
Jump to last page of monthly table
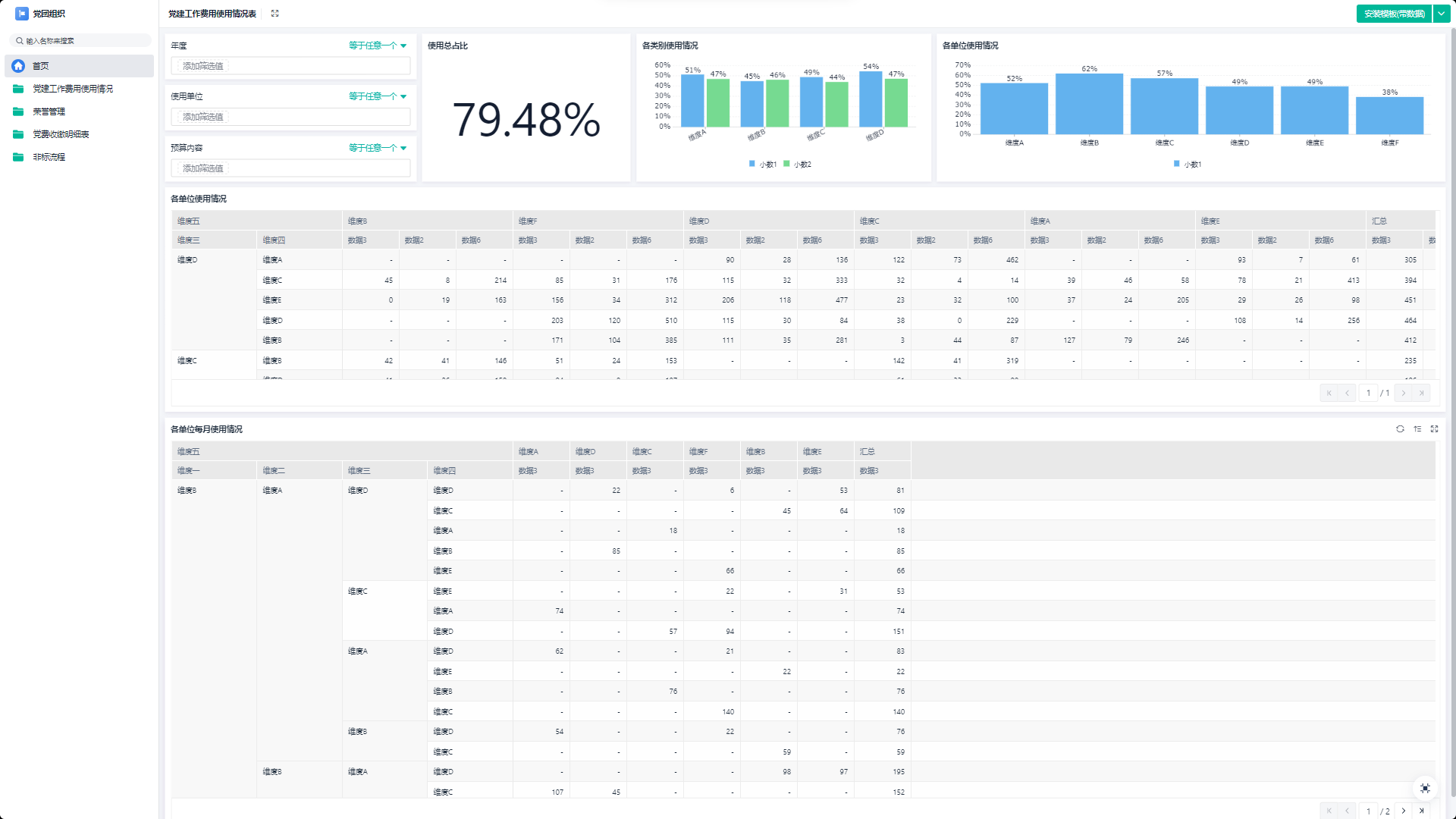point(1422,811)
